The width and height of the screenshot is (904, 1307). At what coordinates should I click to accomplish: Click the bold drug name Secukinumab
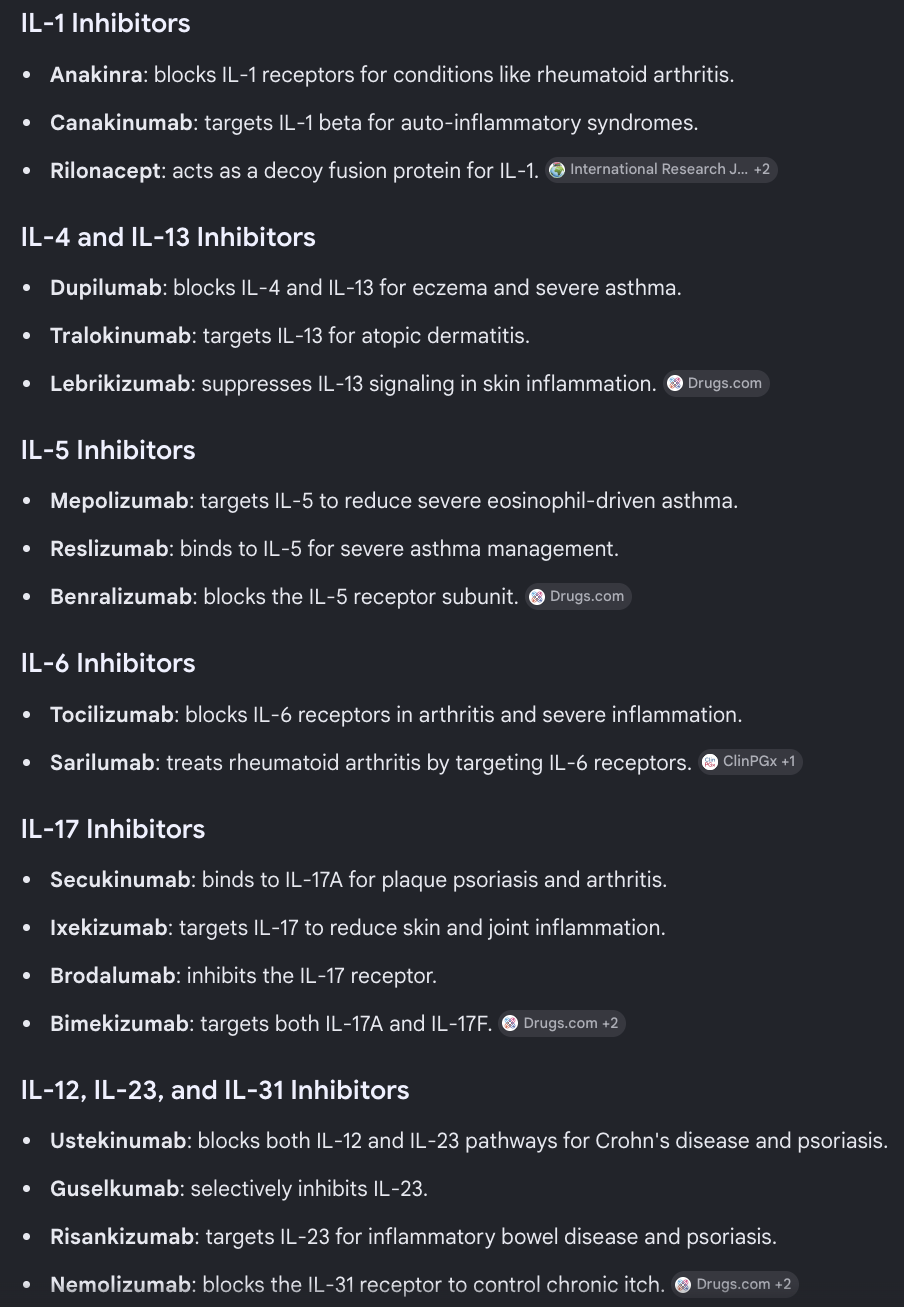(120, 880)
